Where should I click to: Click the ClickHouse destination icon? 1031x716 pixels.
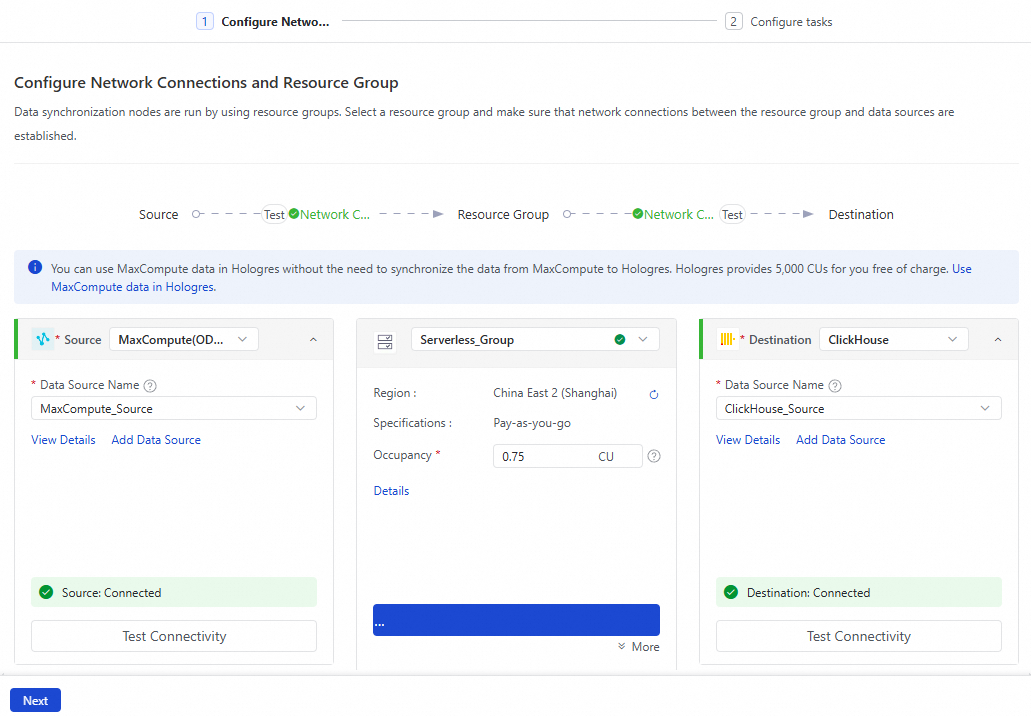click(x=727, y=339)
